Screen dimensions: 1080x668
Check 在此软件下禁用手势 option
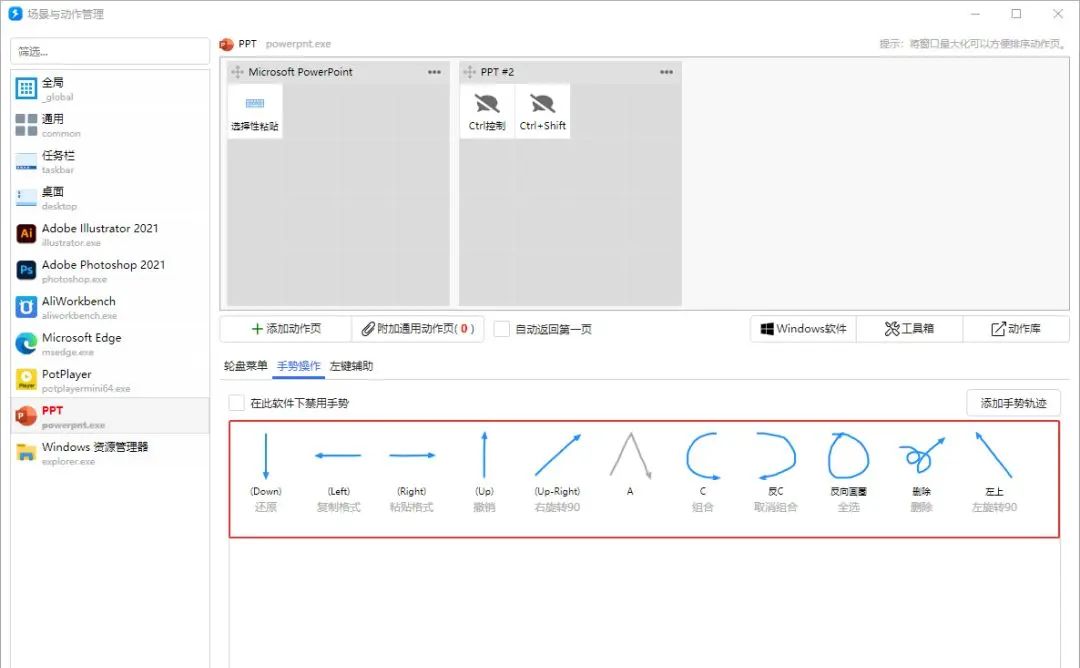point(236,403)
